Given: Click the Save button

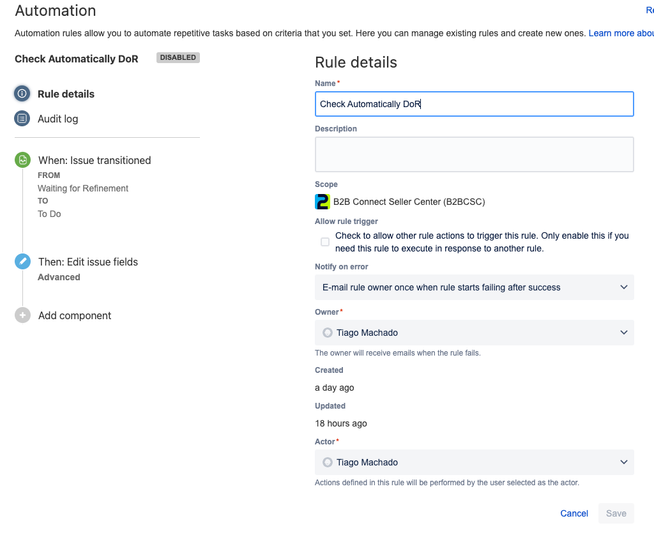Looking at the screenshot, I should [616, 513].
